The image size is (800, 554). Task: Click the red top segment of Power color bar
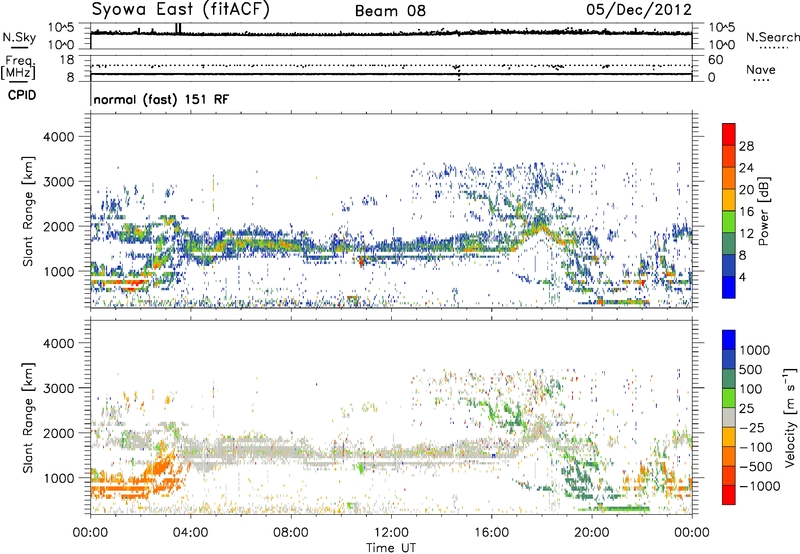(729, 134)
